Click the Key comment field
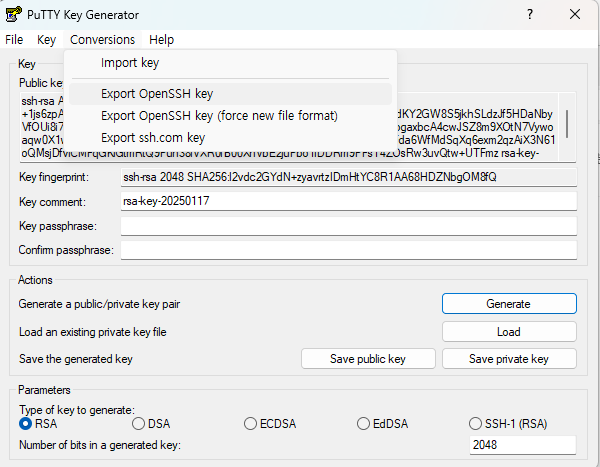 pyautogui.click(x=349, y=201)
